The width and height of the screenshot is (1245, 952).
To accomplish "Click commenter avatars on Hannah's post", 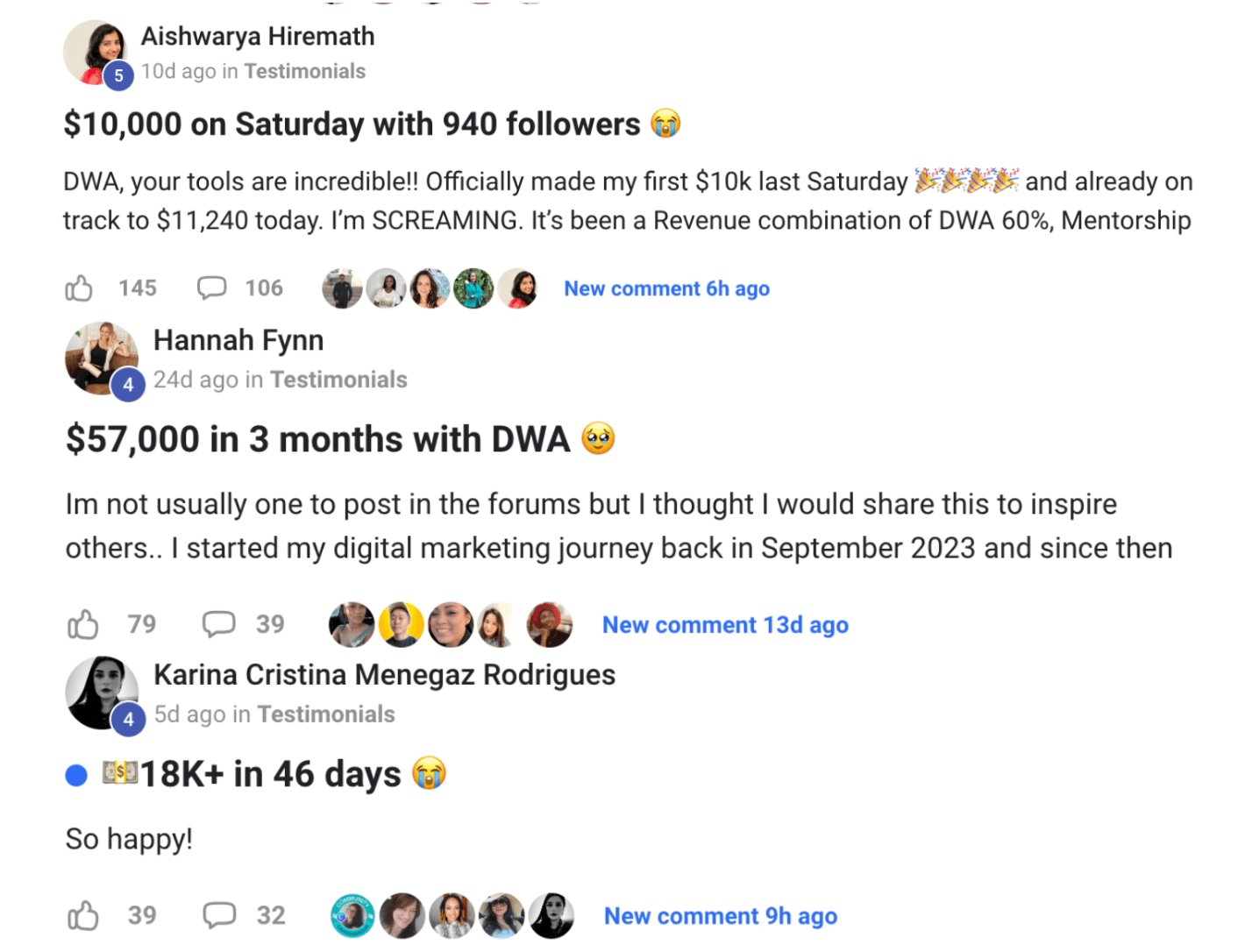I will pyautogui.click(x=450, y=625).
